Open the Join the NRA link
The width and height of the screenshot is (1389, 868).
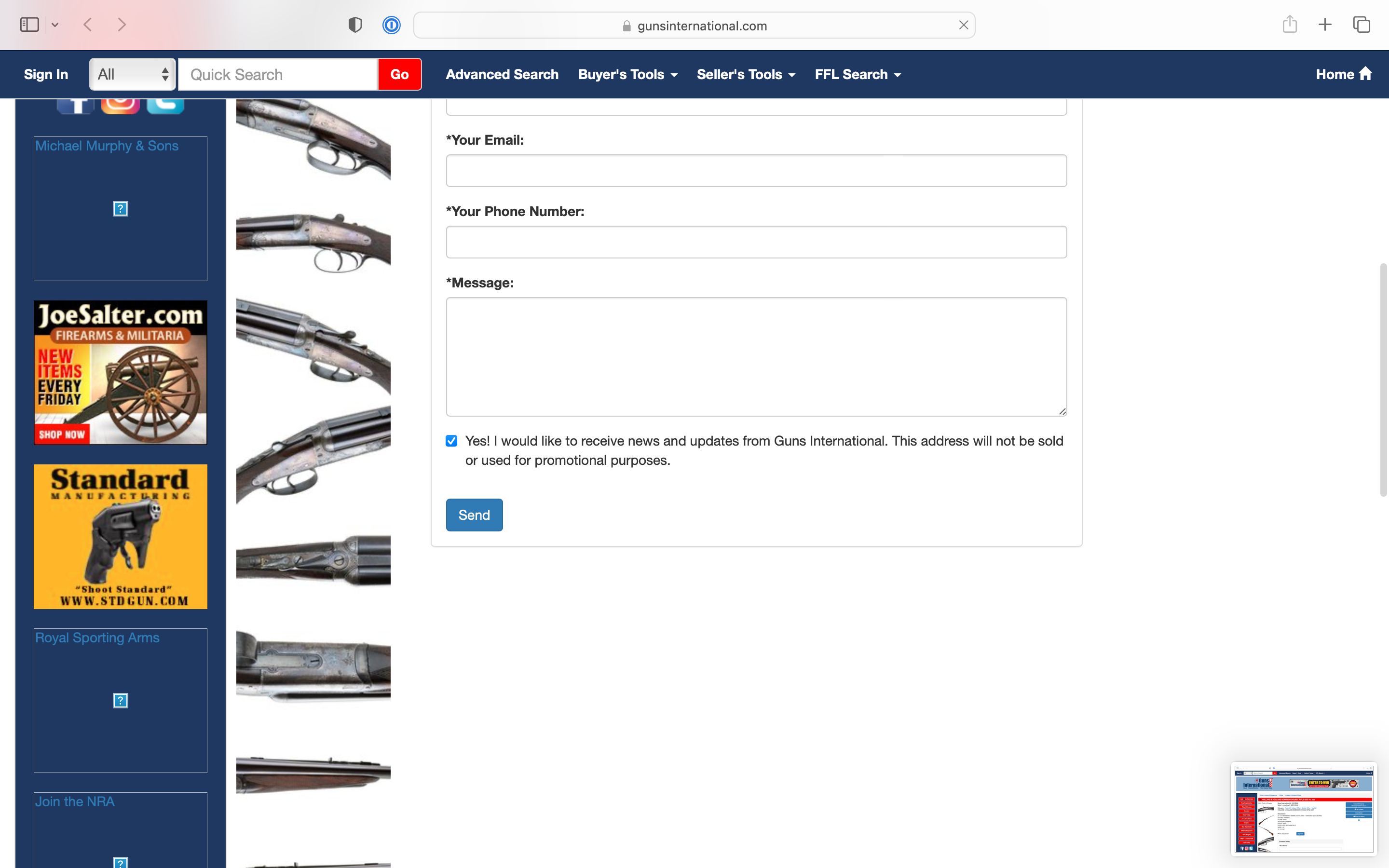click(x=75, y=801)
